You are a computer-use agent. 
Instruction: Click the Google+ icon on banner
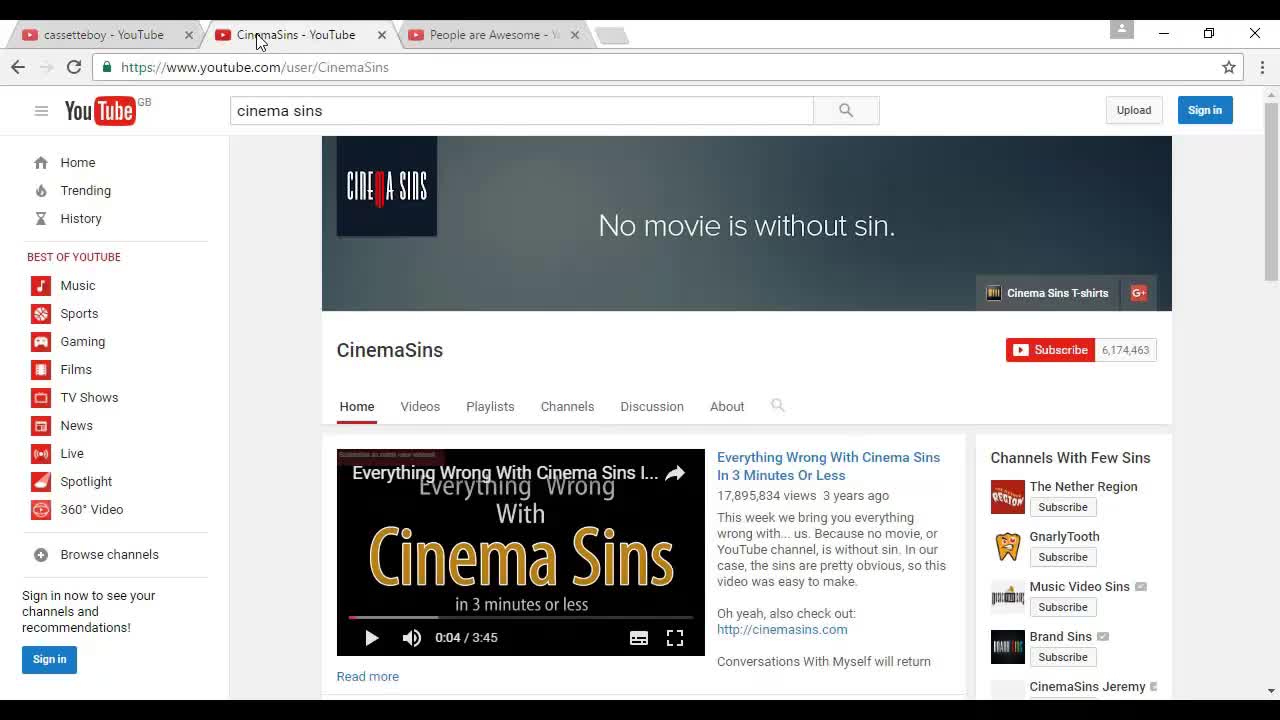click(1138, 293)
